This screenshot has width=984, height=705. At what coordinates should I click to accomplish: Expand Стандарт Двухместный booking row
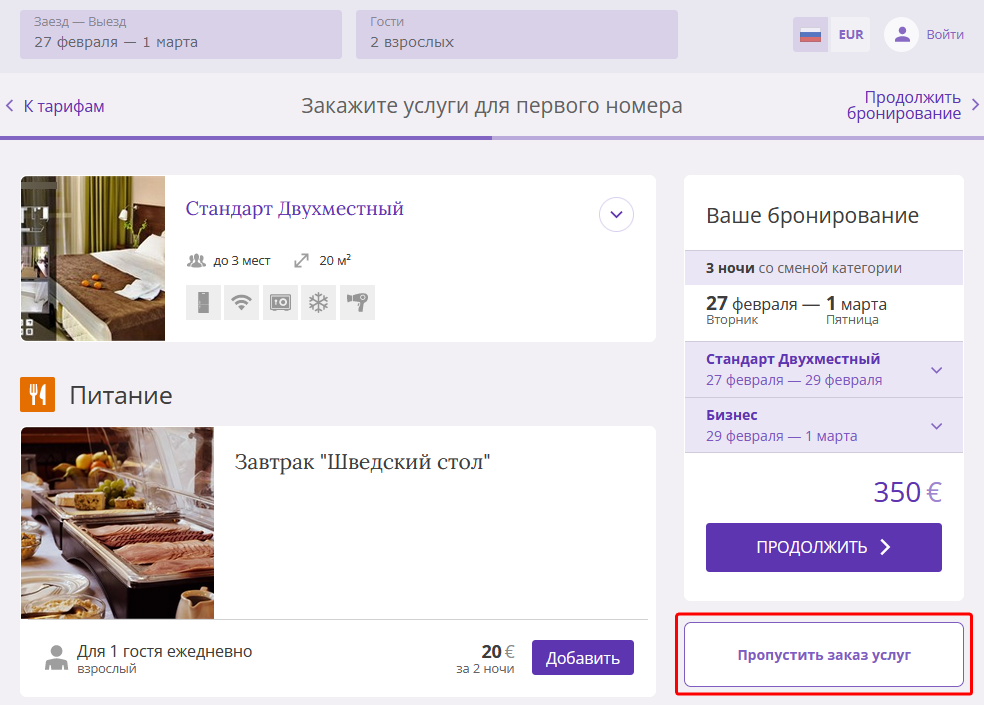tap(823, 370)
